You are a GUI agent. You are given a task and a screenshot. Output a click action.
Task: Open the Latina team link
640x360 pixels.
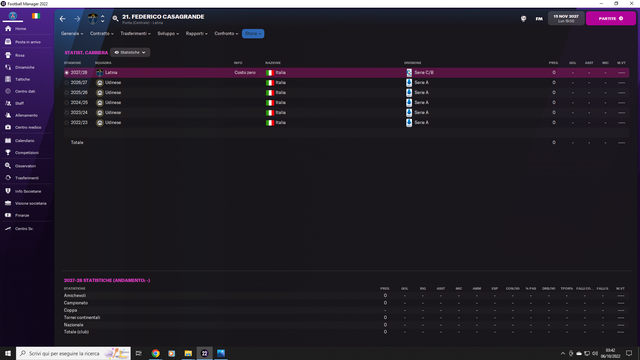(x=111, y=73)
